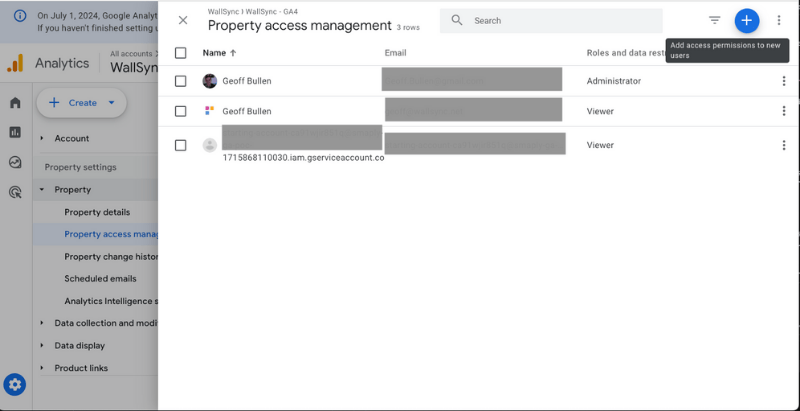The image size is (800, 411).
Task: Open the filter icon in the header
Action: click(714, 20)
